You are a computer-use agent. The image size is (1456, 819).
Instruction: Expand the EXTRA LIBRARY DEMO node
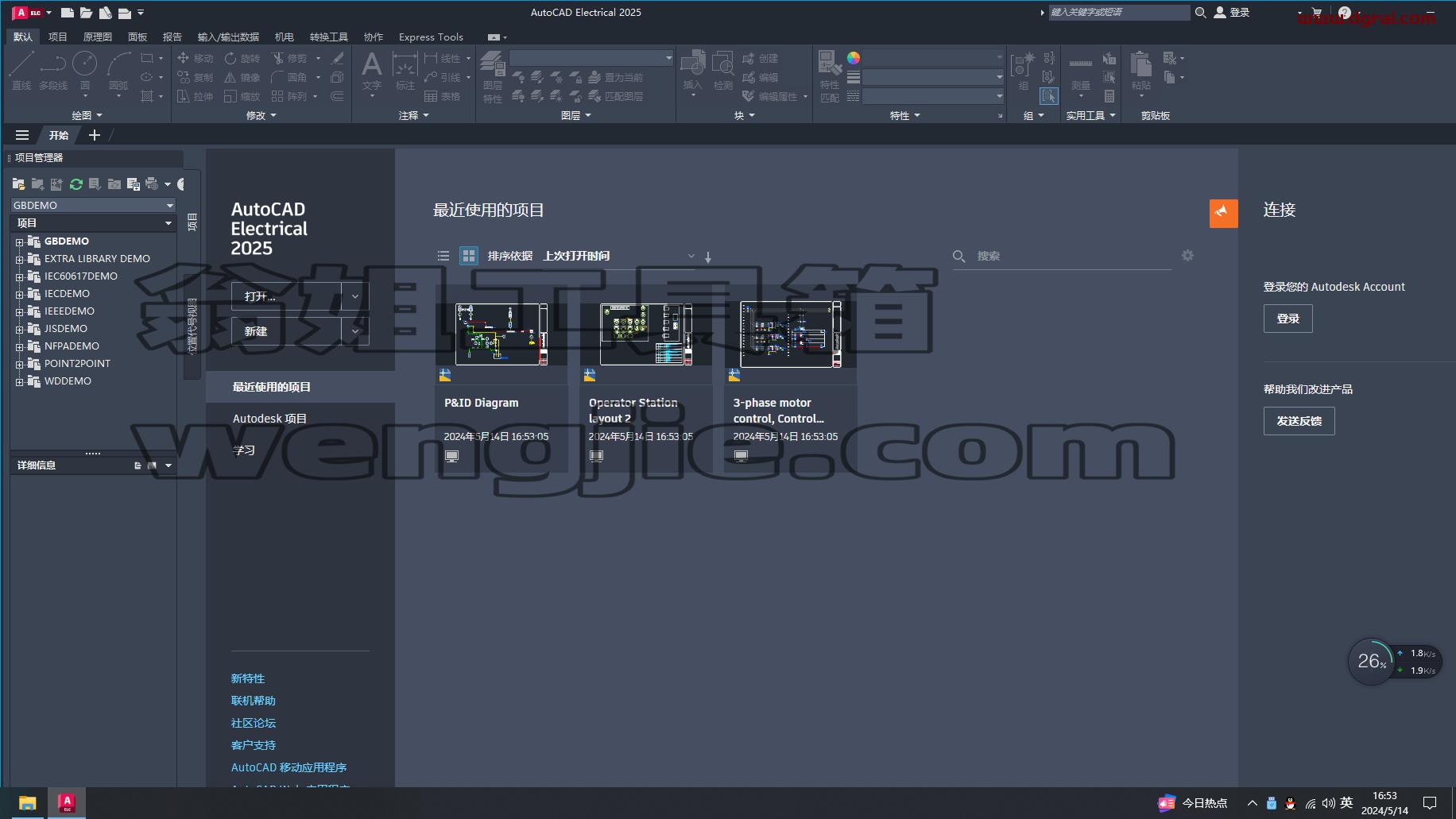(19, 259)
